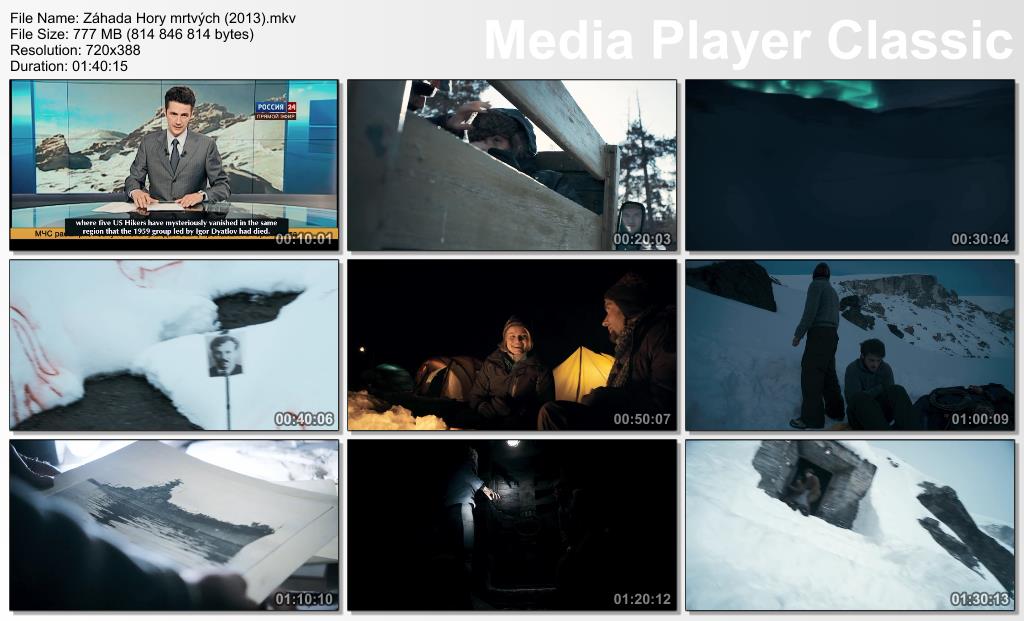Viewport: 1024px width, 621px height.
Task: Select the dark tunnel lamp thumbnail
Action: pyautogui.click(x=511, y=525)
